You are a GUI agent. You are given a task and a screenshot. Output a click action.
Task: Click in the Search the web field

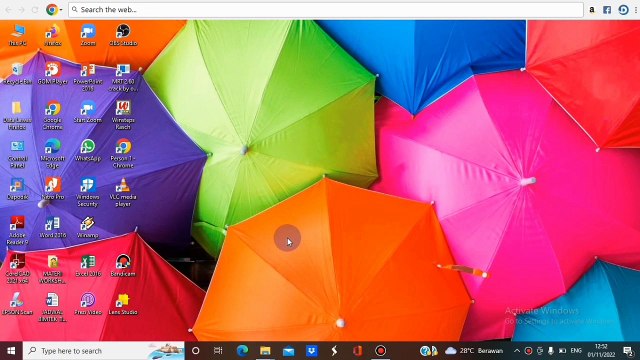(326, 10)
